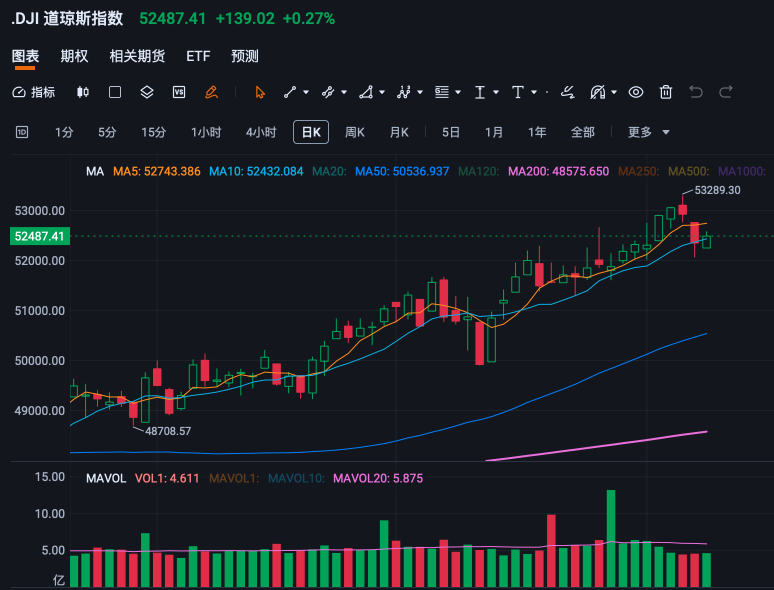Select the wave pattern drawing tool
The image size is (774, 590).
[x=404, y=92]
